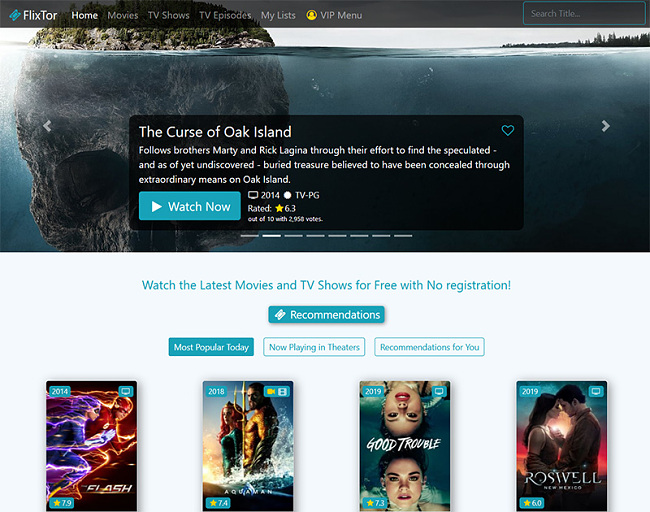The height and width of the screenshot is (512, 650).
Task: Jump to fifth carousel slide indicator
Action: coord(337,235)
